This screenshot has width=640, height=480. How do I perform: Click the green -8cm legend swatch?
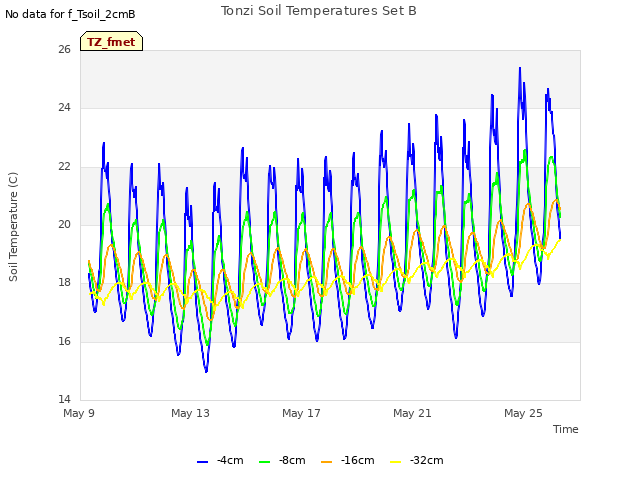point(264,462)
